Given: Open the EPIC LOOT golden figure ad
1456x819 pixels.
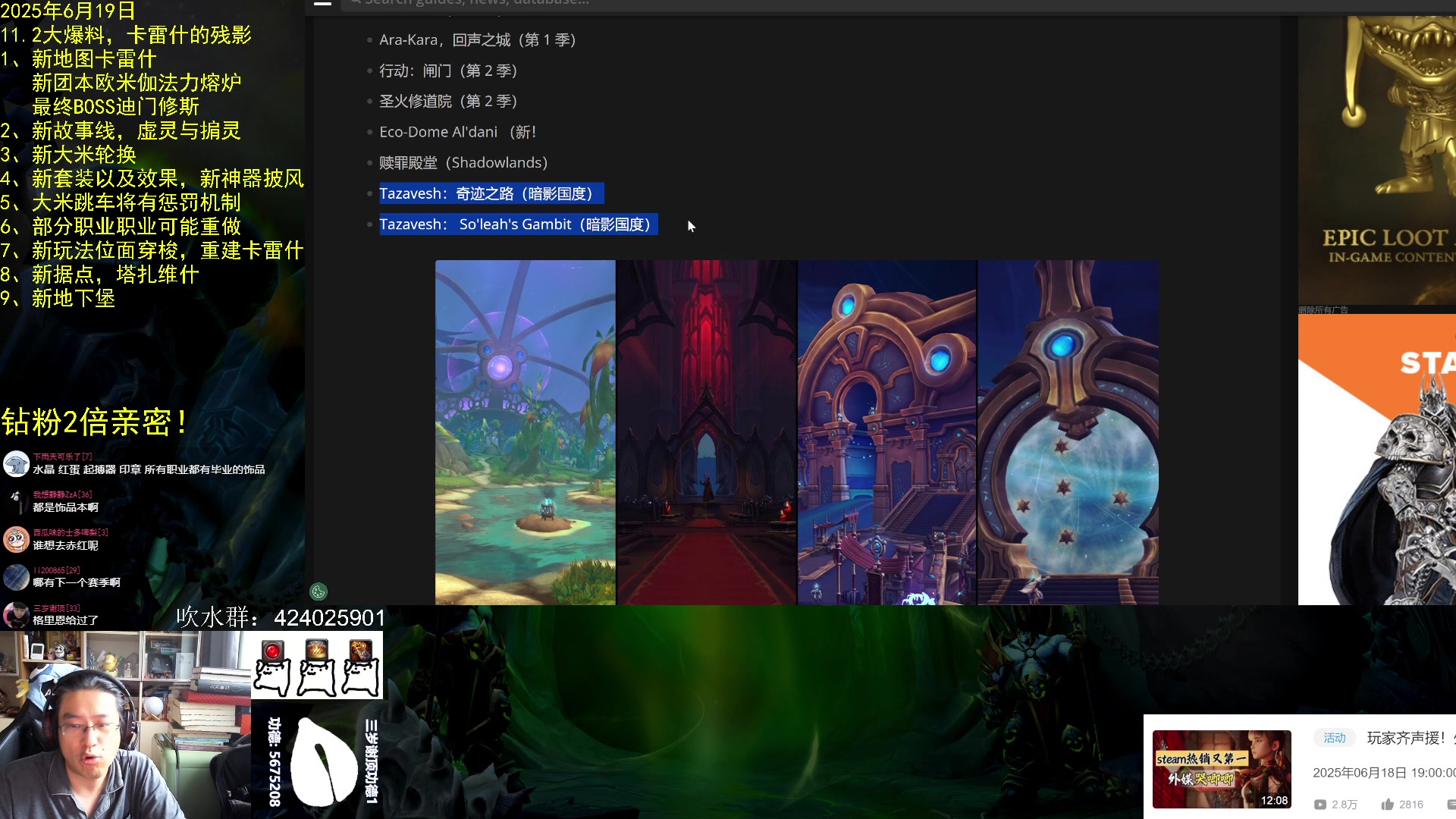Looking at the screenshot, I should click(x=1377, y=159).
